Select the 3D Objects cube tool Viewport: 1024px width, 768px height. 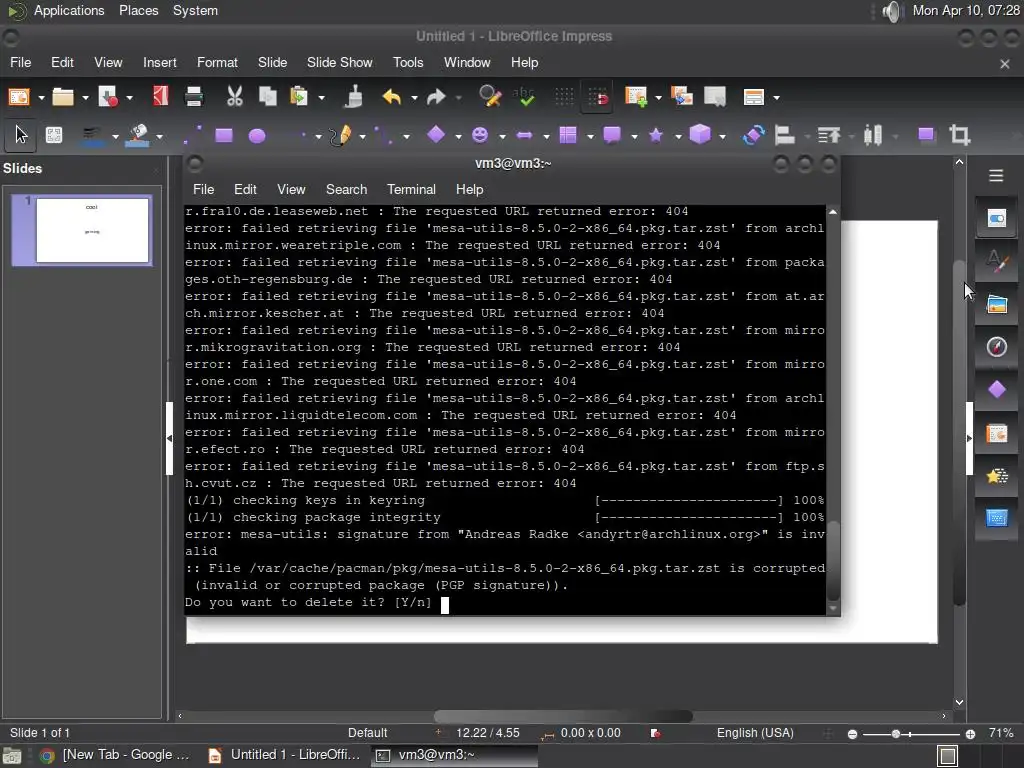[699, 135]
